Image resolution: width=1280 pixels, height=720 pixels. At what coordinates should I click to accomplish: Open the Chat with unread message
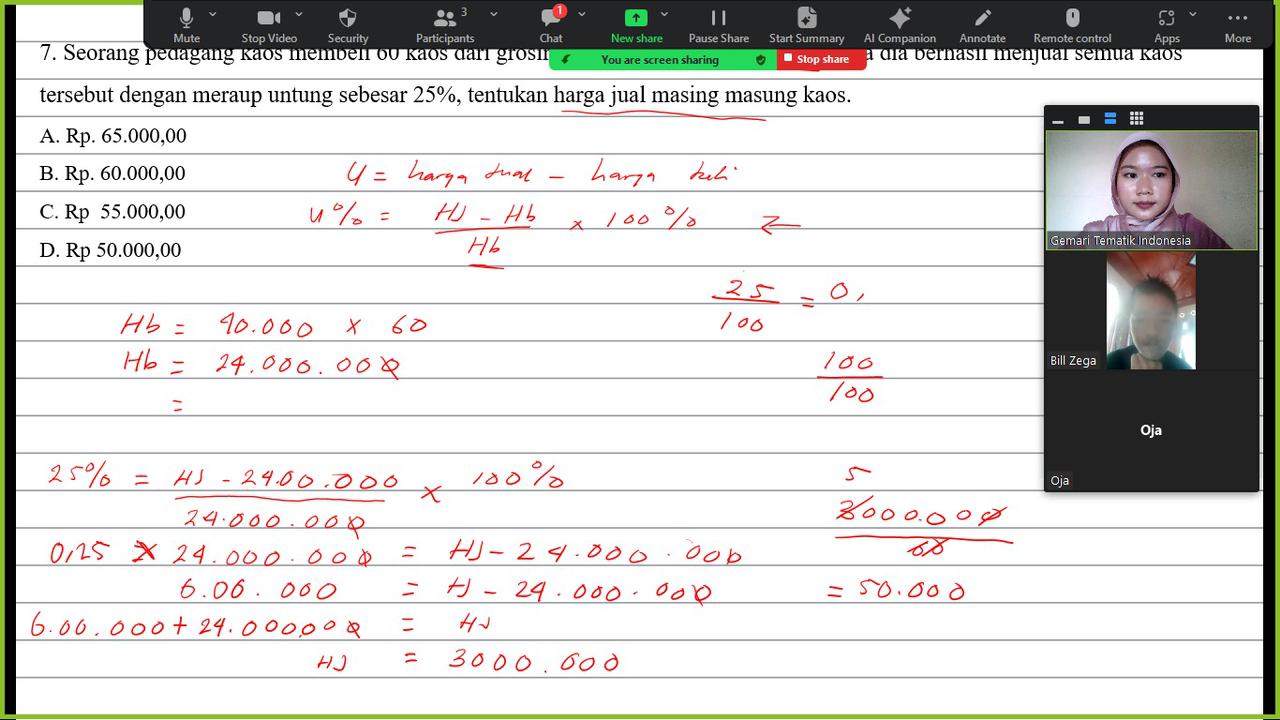click(x=551, y=18)
